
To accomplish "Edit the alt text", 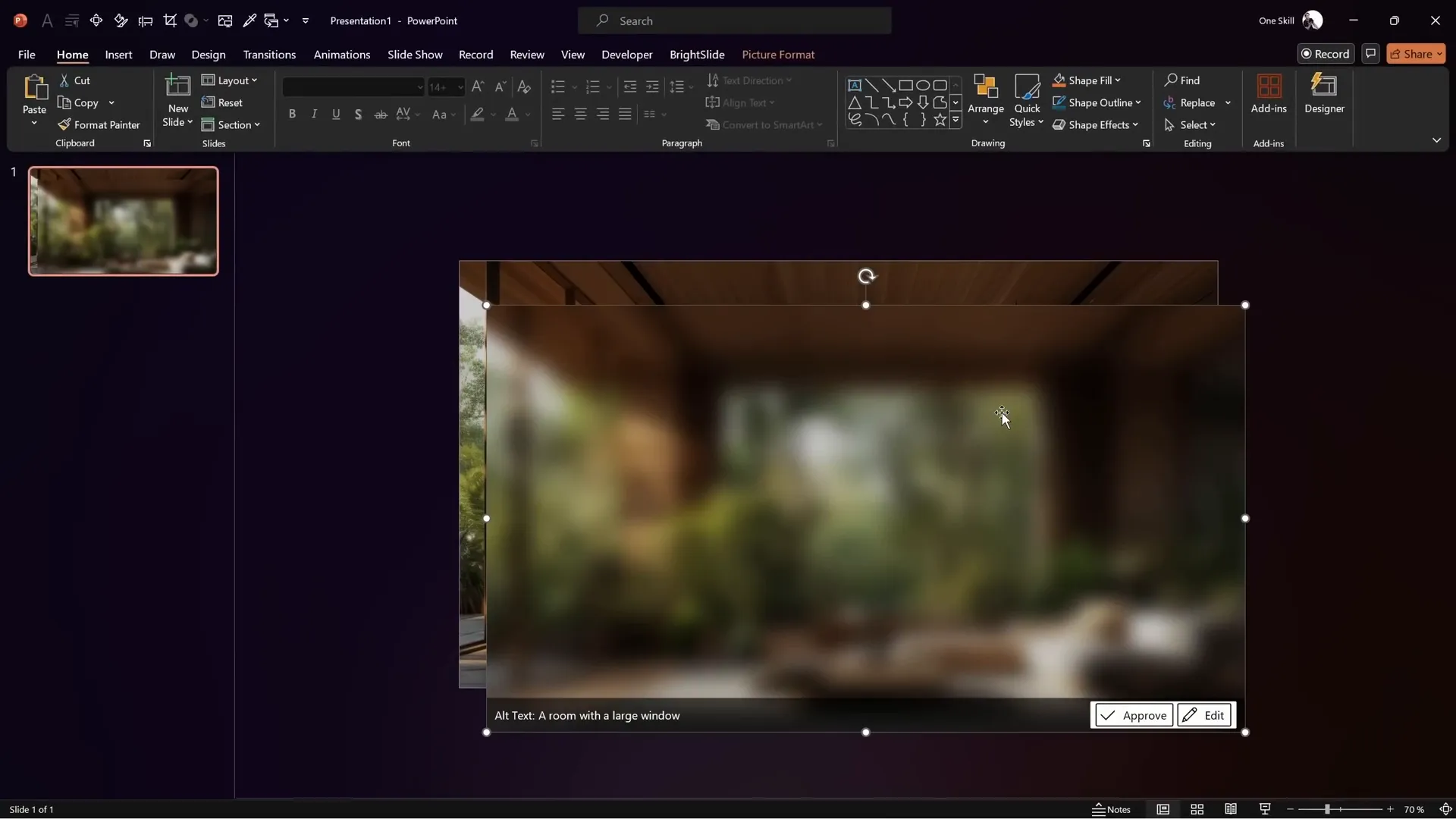I will coord(1204,715).
